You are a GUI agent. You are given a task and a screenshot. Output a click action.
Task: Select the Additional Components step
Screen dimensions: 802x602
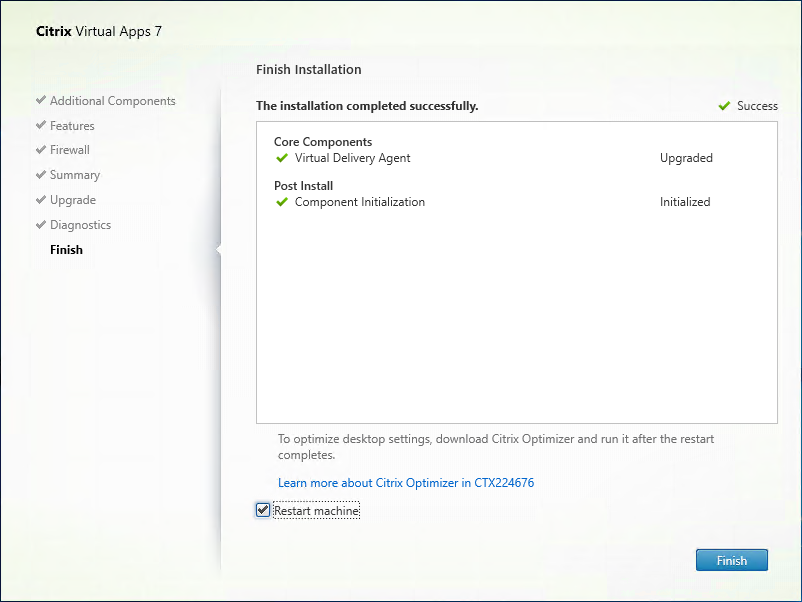(113, 101)
